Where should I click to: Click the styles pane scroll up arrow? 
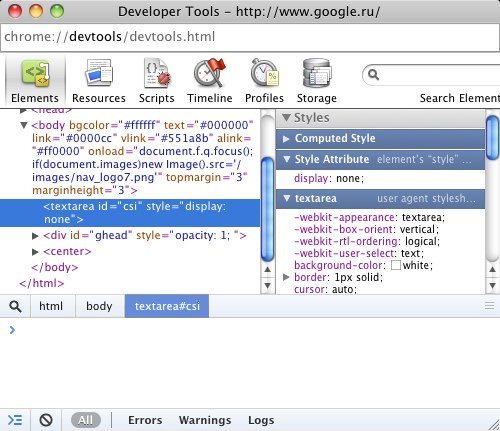(492, 270)
